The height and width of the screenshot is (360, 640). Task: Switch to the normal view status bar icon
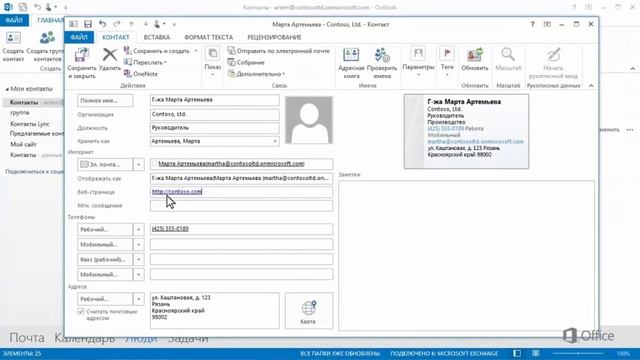click(x=517, y=353)
